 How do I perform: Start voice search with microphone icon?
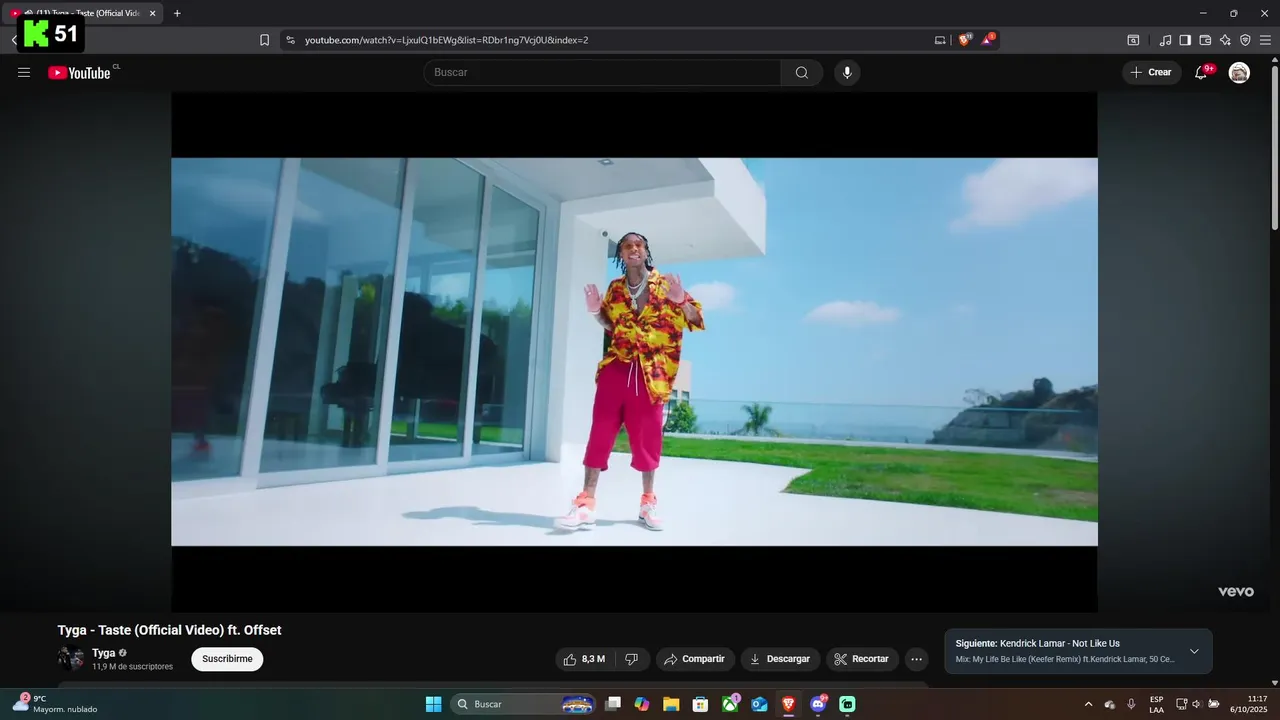pyautogui.click(x=847, y=72)
